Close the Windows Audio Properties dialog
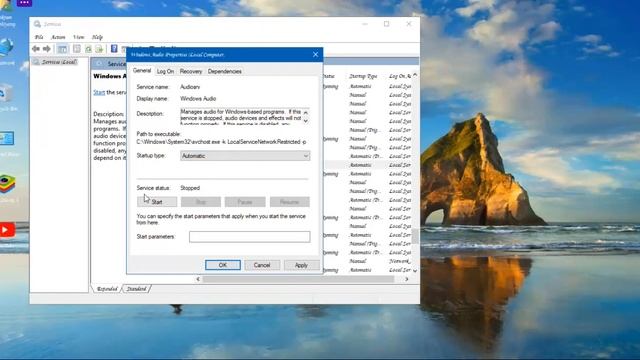 (x=316, y=54)
